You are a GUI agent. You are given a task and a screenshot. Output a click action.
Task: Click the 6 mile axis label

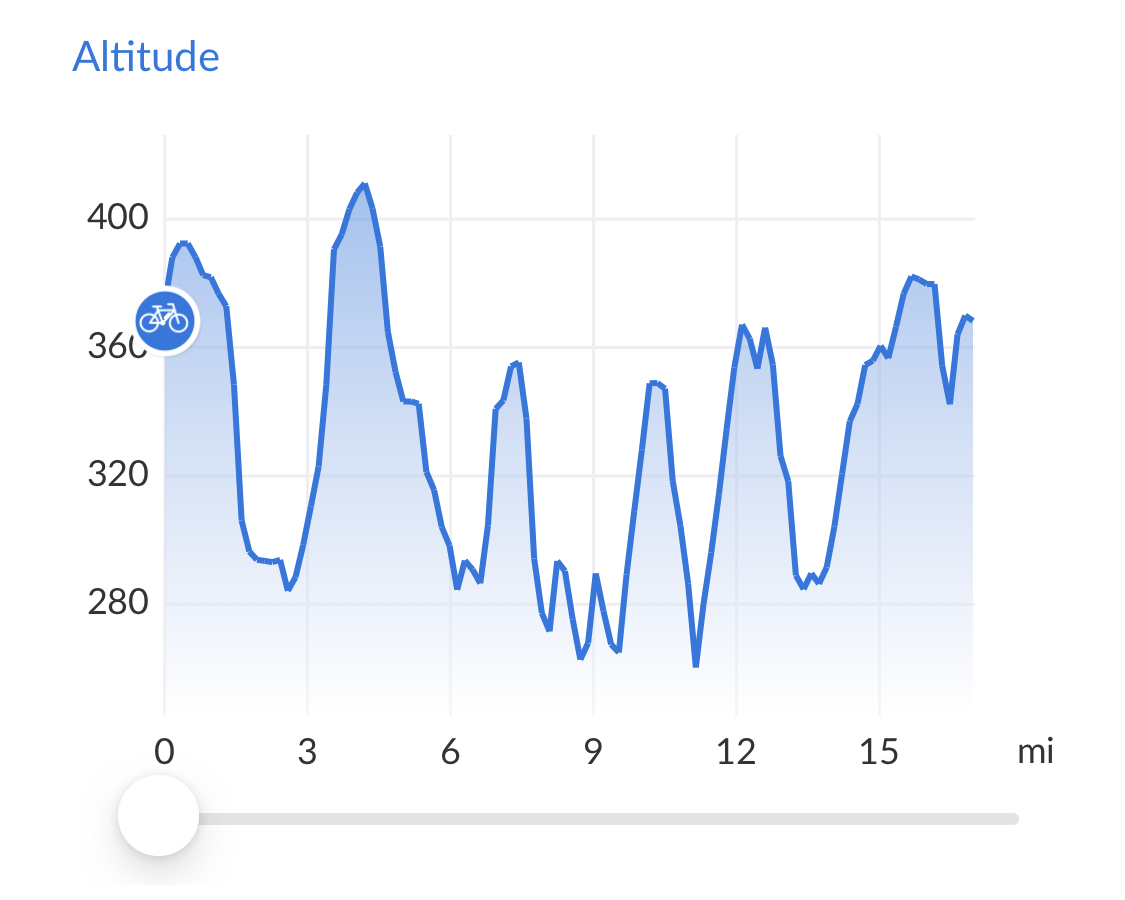(450, 752)
